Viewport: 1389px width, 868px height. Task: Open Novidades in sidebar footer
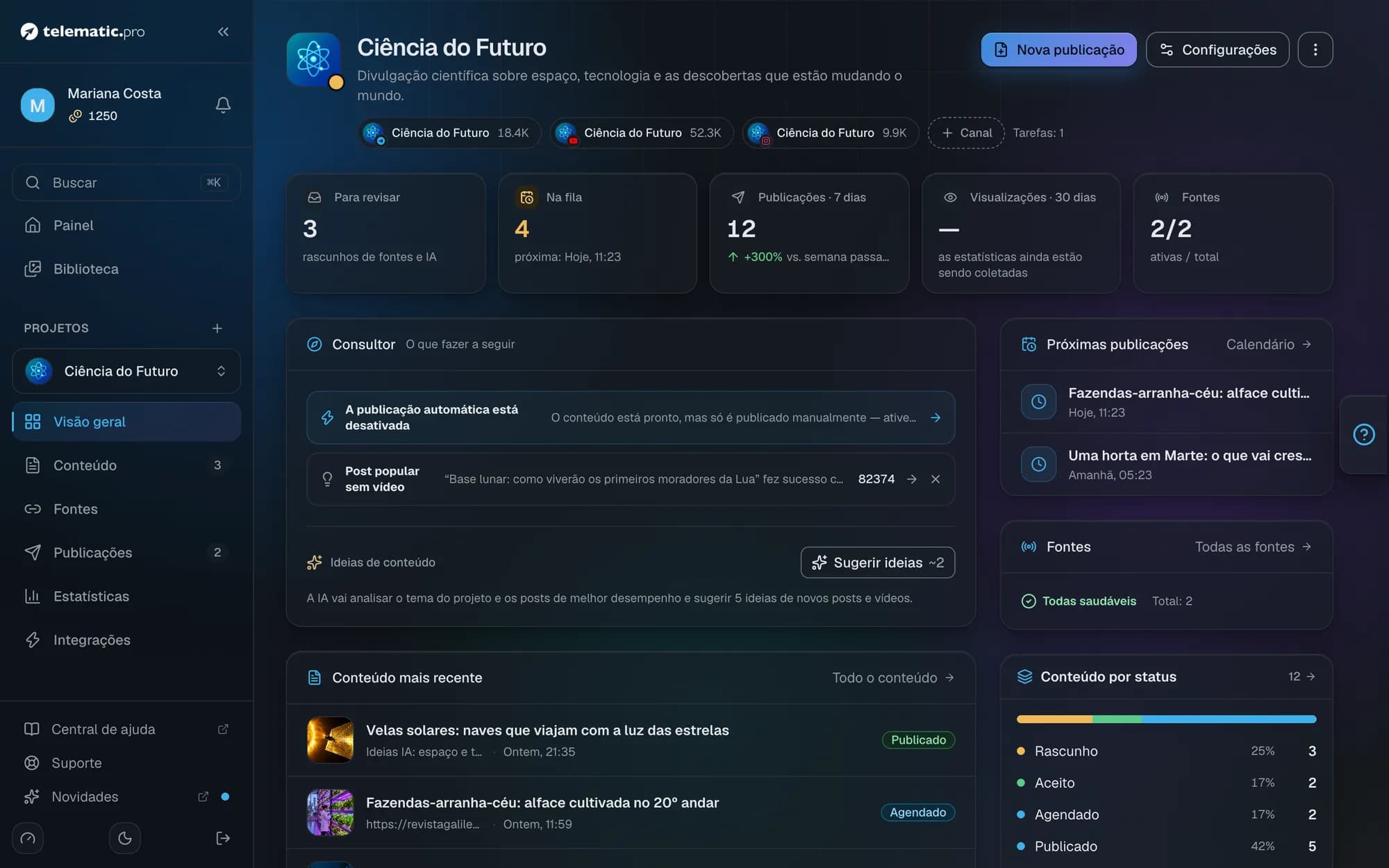tap(126, 796)
